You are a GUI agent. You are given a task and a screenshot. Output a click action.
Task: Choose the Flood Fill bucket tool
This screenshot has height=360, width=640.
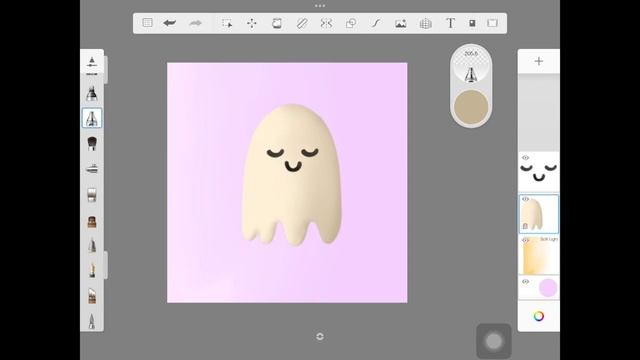pyautogui.click(x=277, y=23)
